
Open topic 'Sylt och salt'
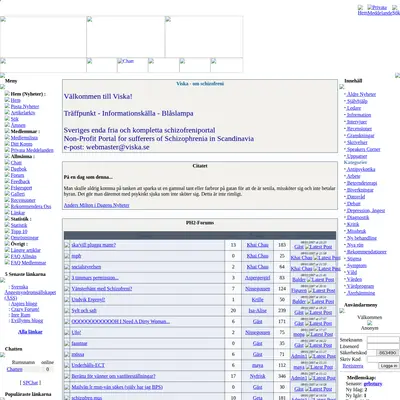click(x=84, y=311)
